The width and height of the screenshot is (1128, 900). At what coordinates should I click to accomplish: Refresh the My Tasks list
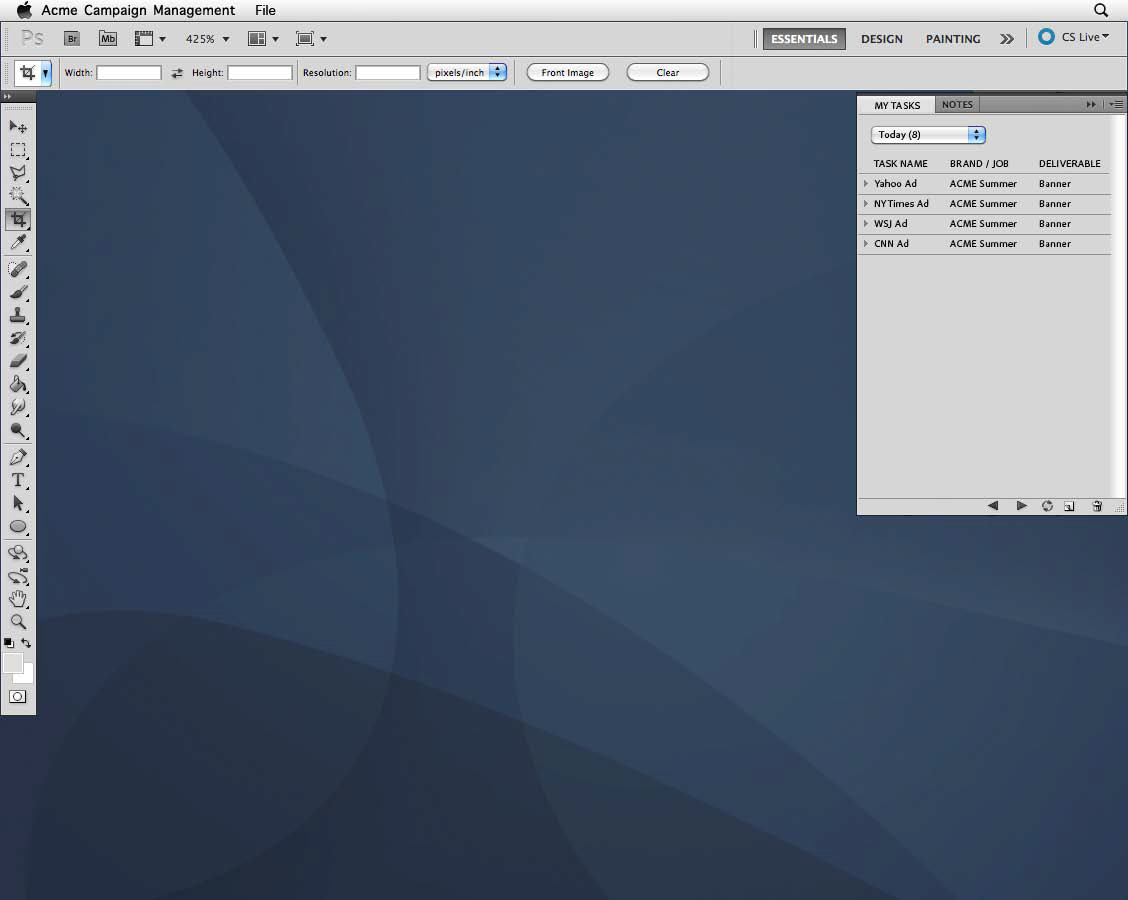[1047, 506]
